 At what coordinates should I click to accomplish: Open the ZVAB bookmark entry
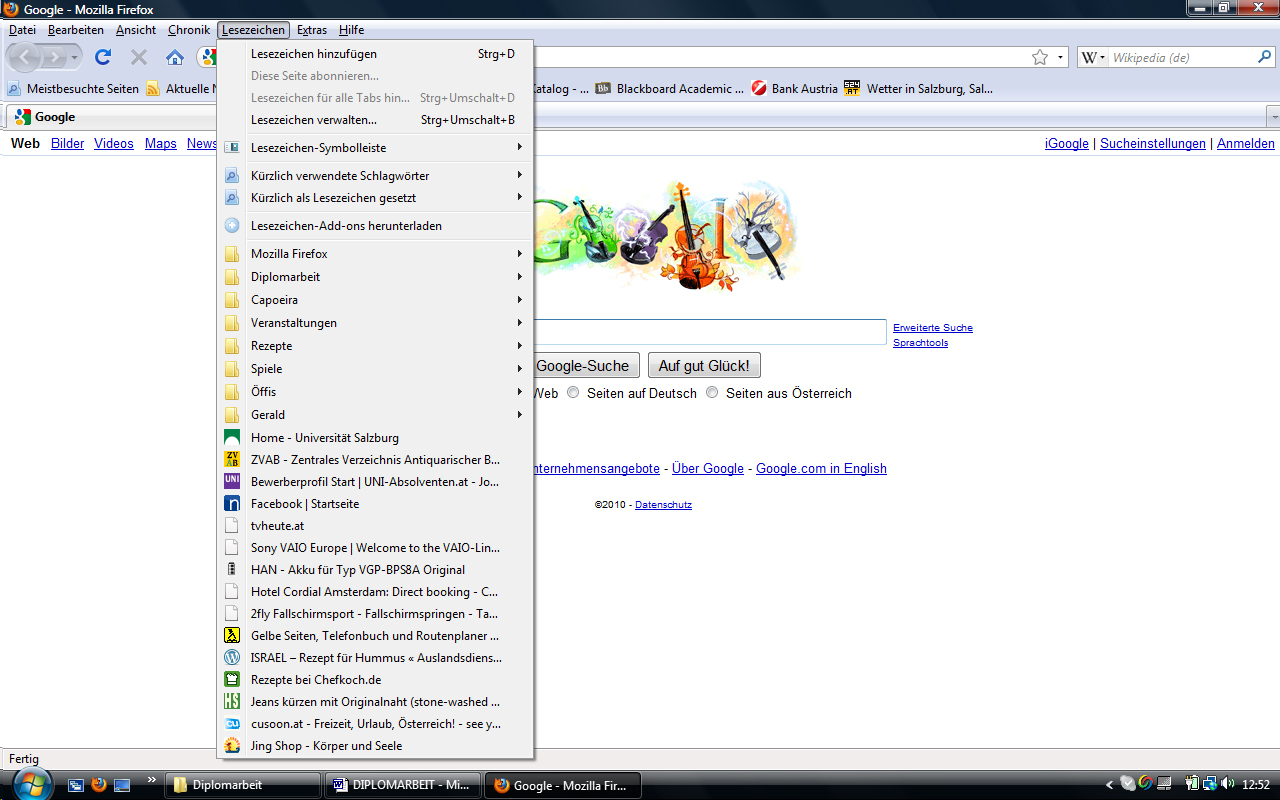click(x=375, y=460)
